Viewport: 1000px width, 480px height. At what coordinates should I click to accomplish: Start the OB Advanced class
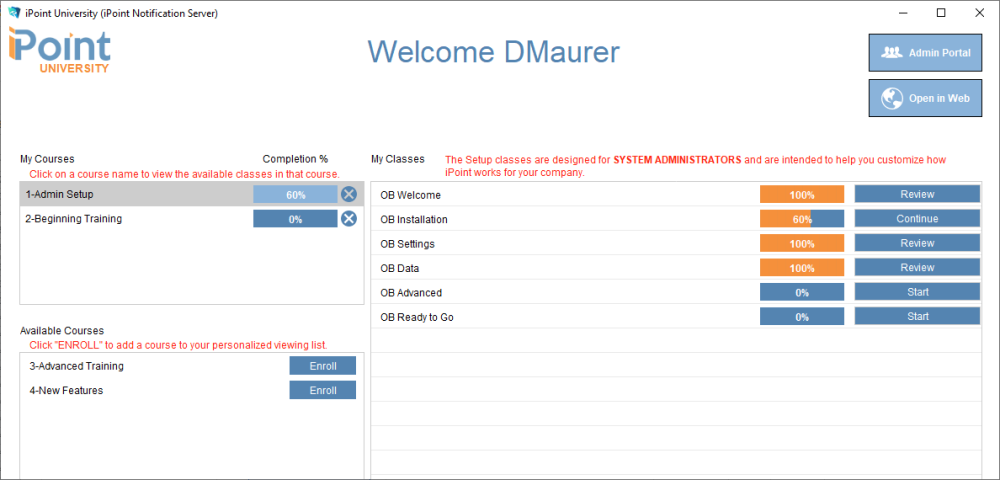point(917,292)
